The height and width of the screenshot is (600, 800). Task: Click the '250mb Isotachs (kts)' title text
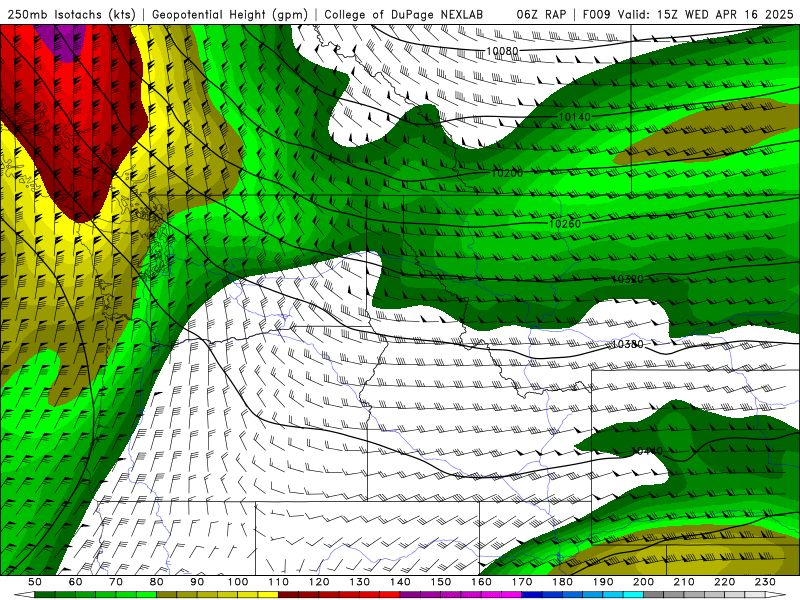[72, 14]
